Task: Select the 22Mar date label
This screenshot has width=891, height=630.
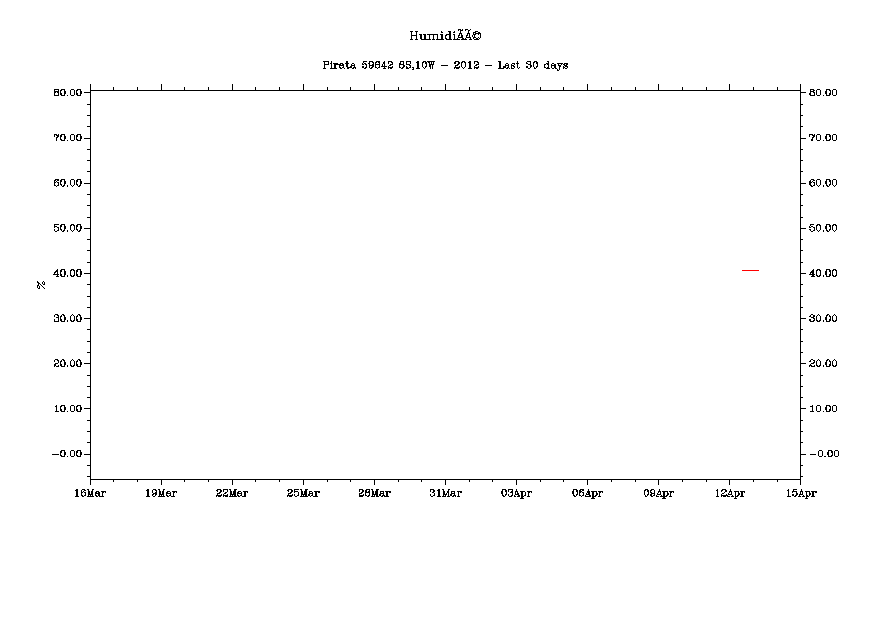Action: click(x=232, y=493)
